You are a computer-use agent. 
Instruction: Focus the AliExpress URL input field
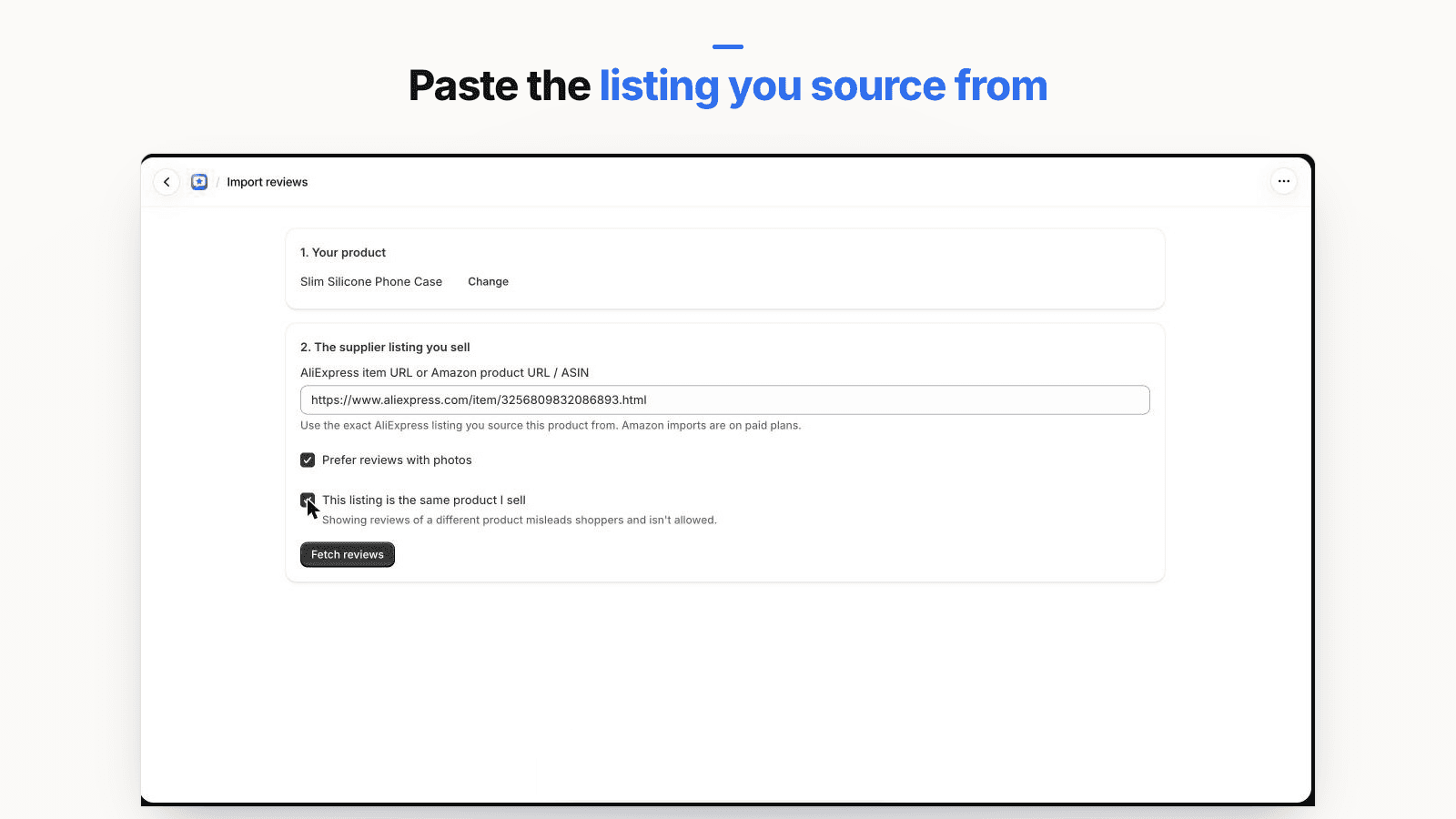725,400
